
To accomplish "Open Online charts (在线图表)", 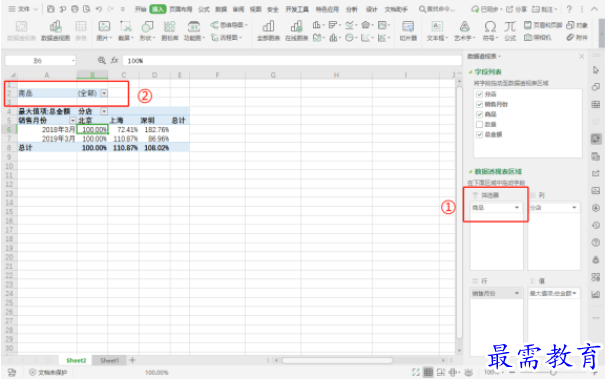I will pos(296,30).
